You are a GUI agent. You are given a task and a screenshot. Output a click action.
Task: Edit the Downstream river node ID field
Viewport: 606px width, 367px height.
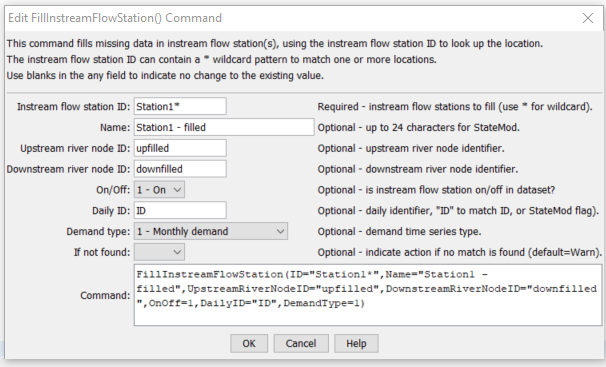(180, 169)
